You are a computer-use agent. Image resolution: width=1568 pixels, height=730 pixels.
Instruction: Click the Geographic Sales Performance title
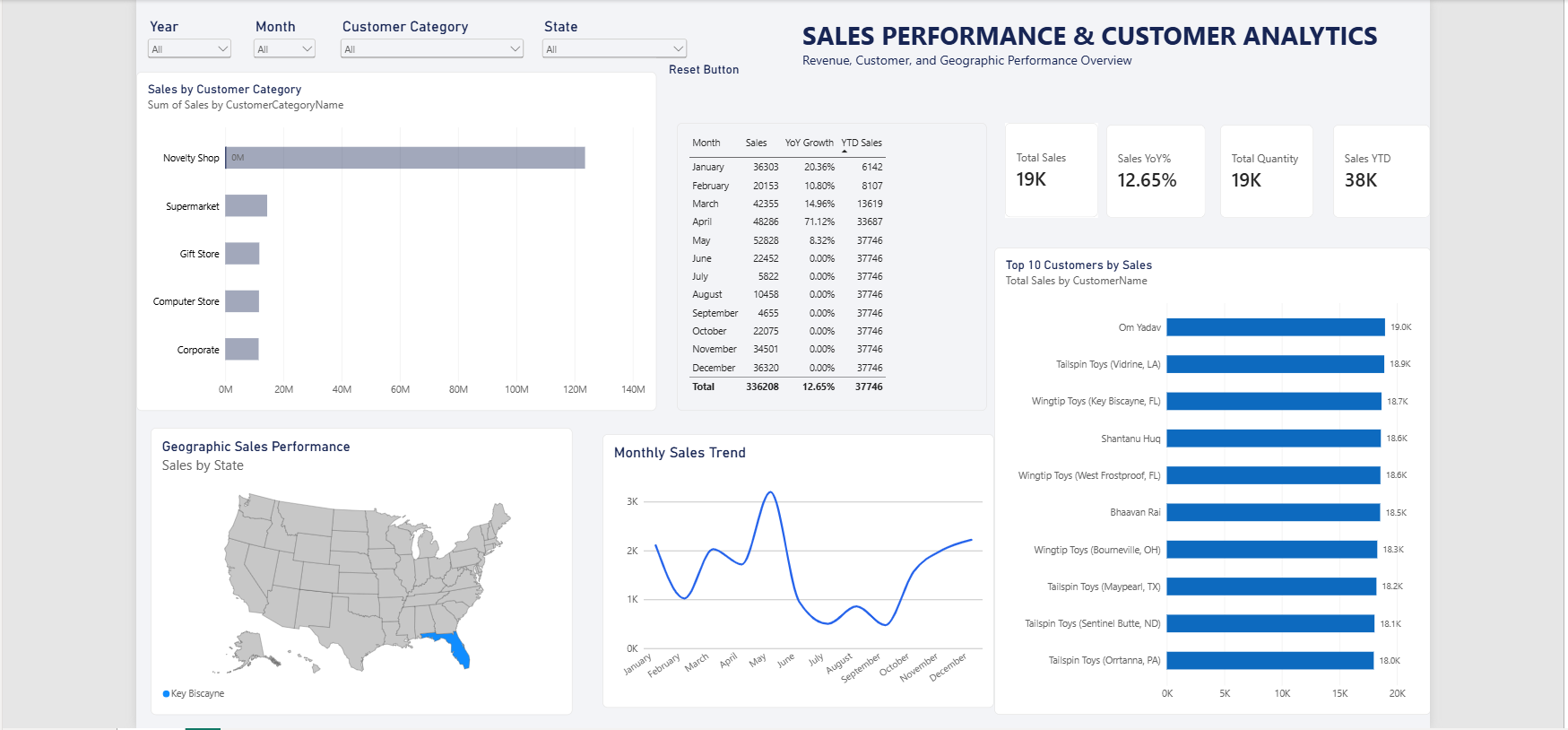coord(256,447)
